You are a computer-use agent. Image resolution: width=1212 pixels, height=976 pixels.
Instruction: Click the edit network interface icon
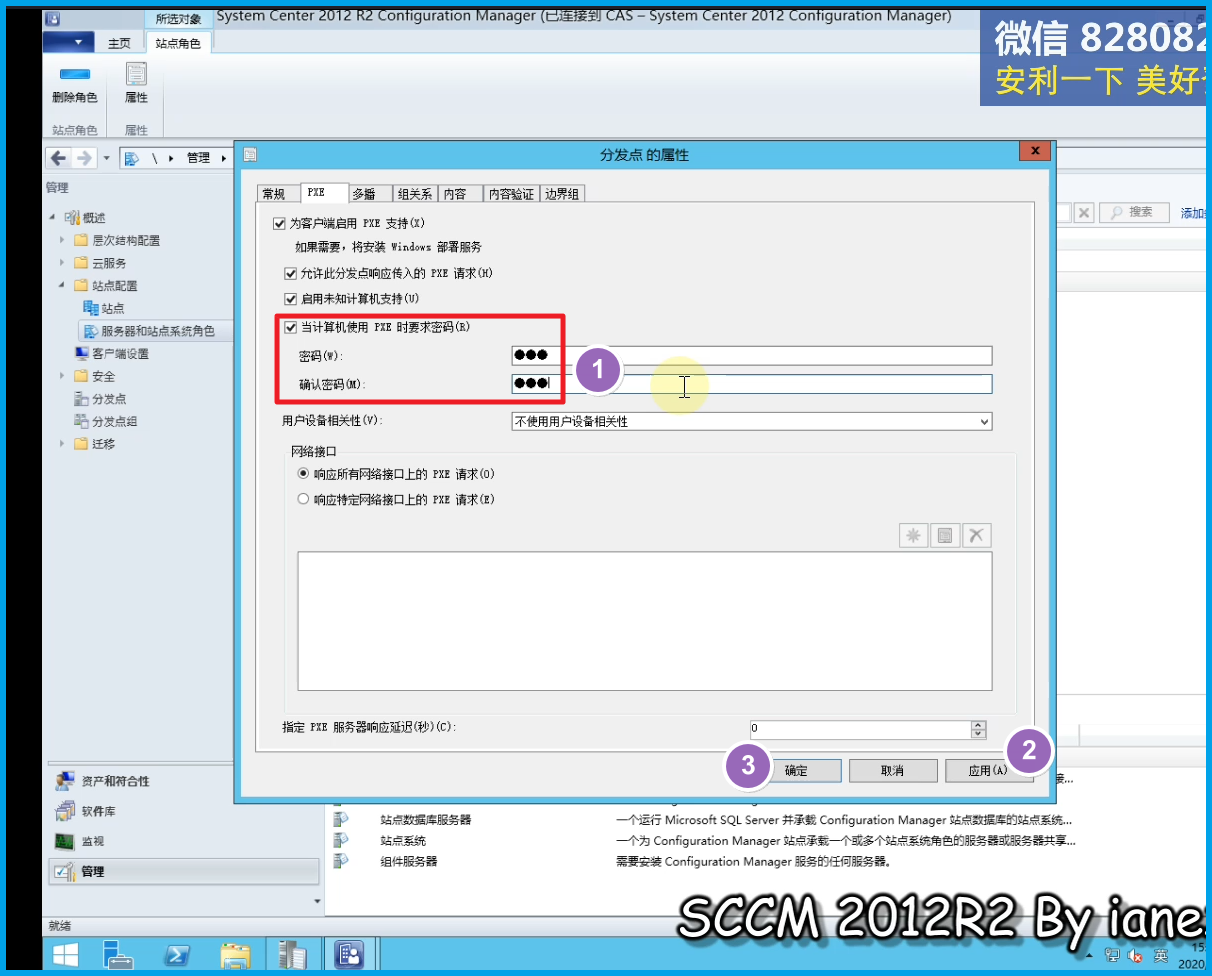945,535
